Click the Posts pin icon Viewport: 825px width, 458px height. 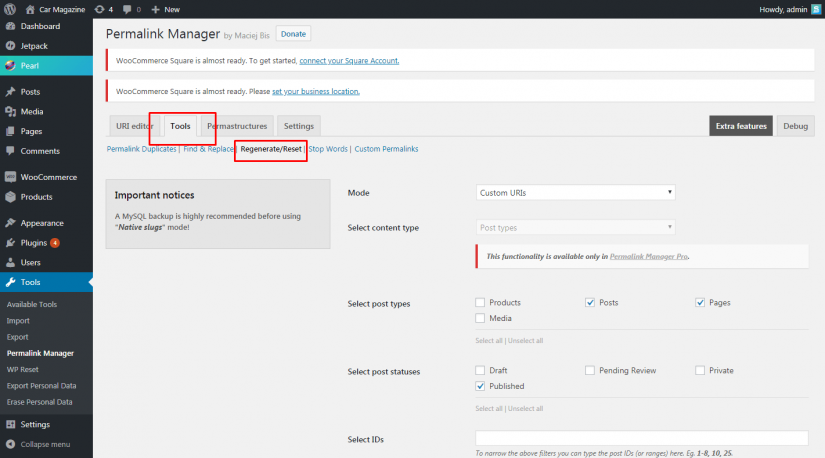(x=11, y=92)
